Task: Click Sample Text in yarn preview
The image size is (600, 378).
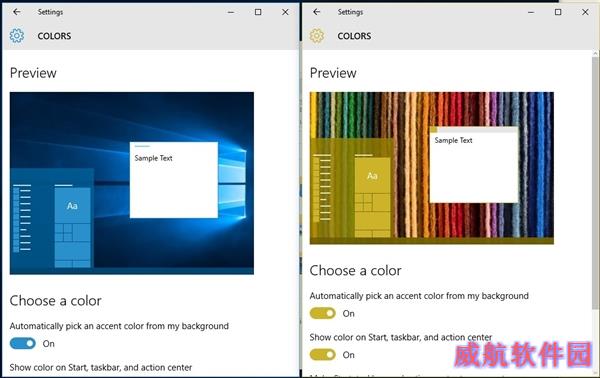Action: 453,140
